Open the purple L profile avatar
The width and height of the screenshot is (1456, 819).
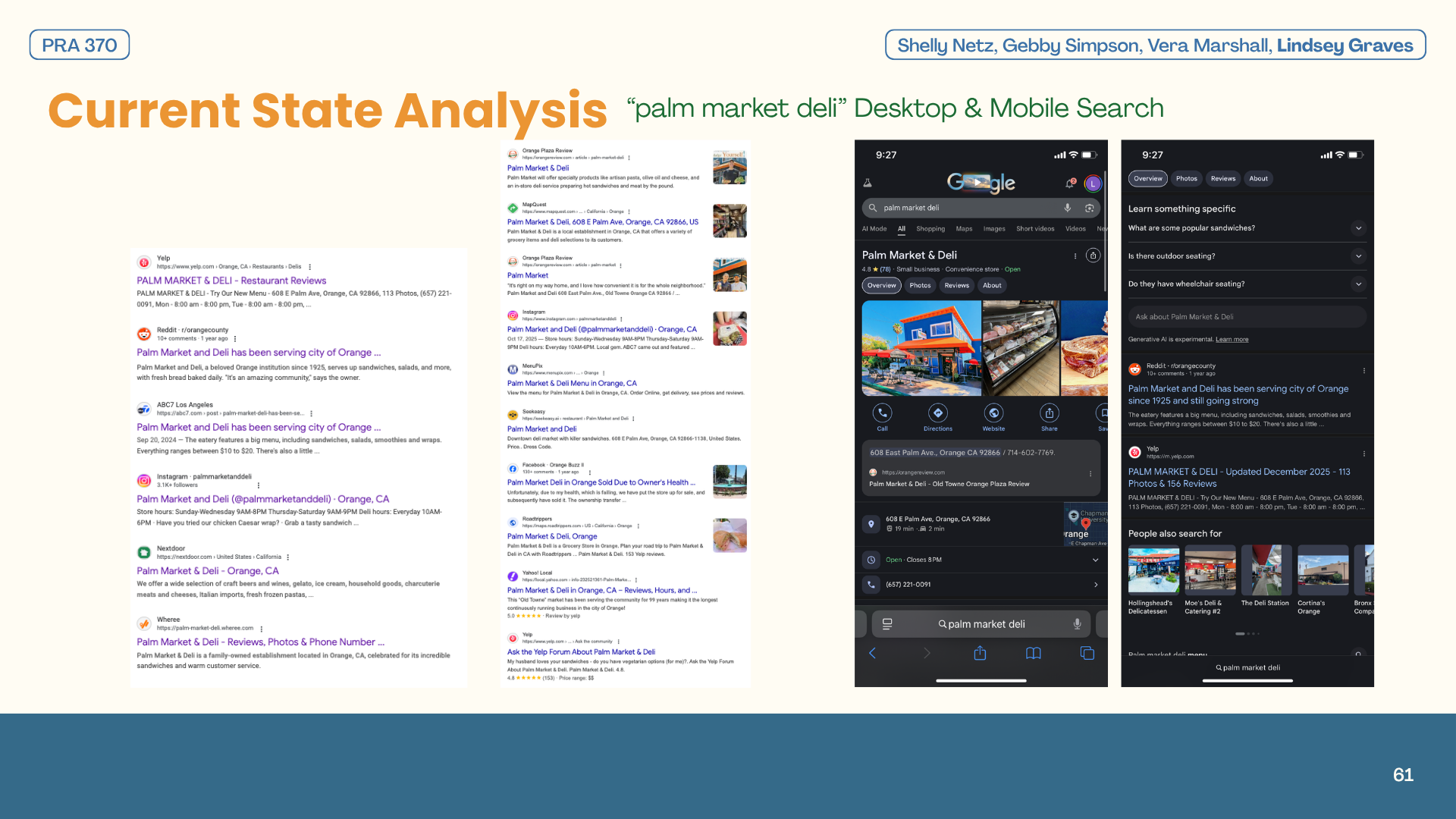[1093, 183]
